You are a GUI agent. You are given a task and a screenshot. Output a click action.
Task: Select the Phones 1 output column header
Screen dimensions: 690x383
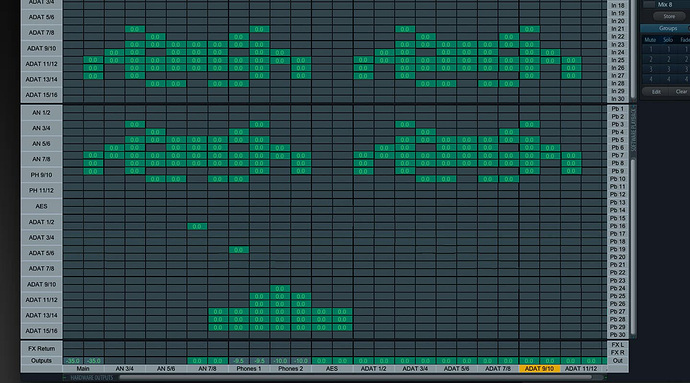pos(249,369)
